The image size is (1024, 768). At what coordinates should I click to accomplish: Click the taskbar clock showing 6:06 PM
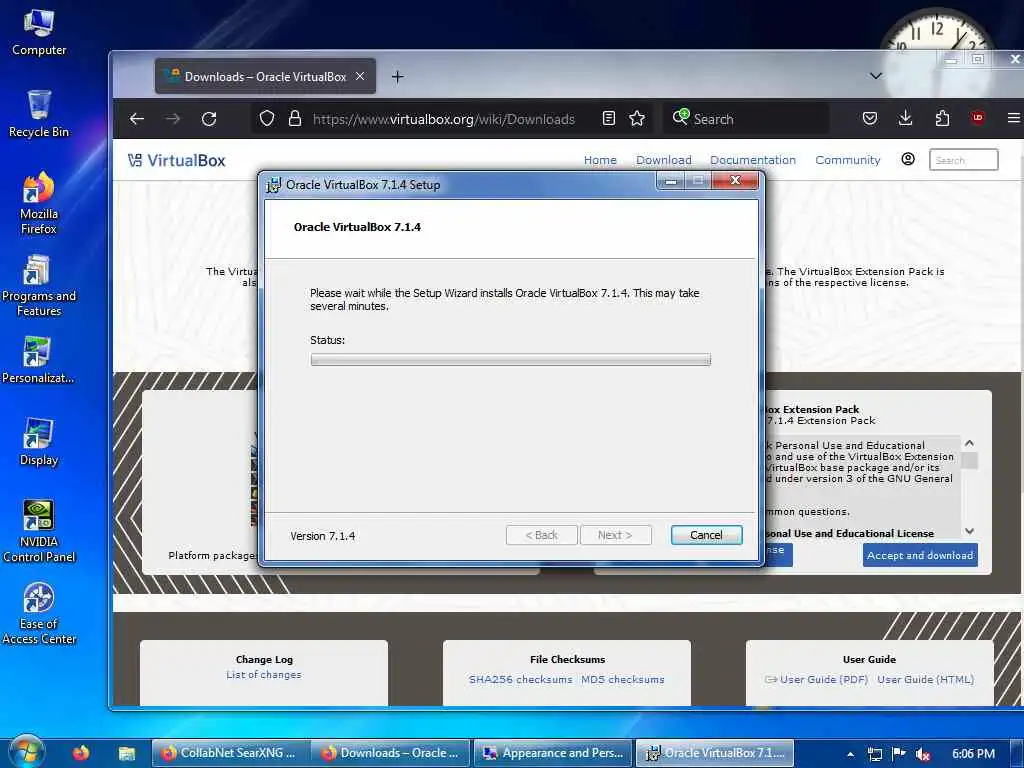point(973,754)
